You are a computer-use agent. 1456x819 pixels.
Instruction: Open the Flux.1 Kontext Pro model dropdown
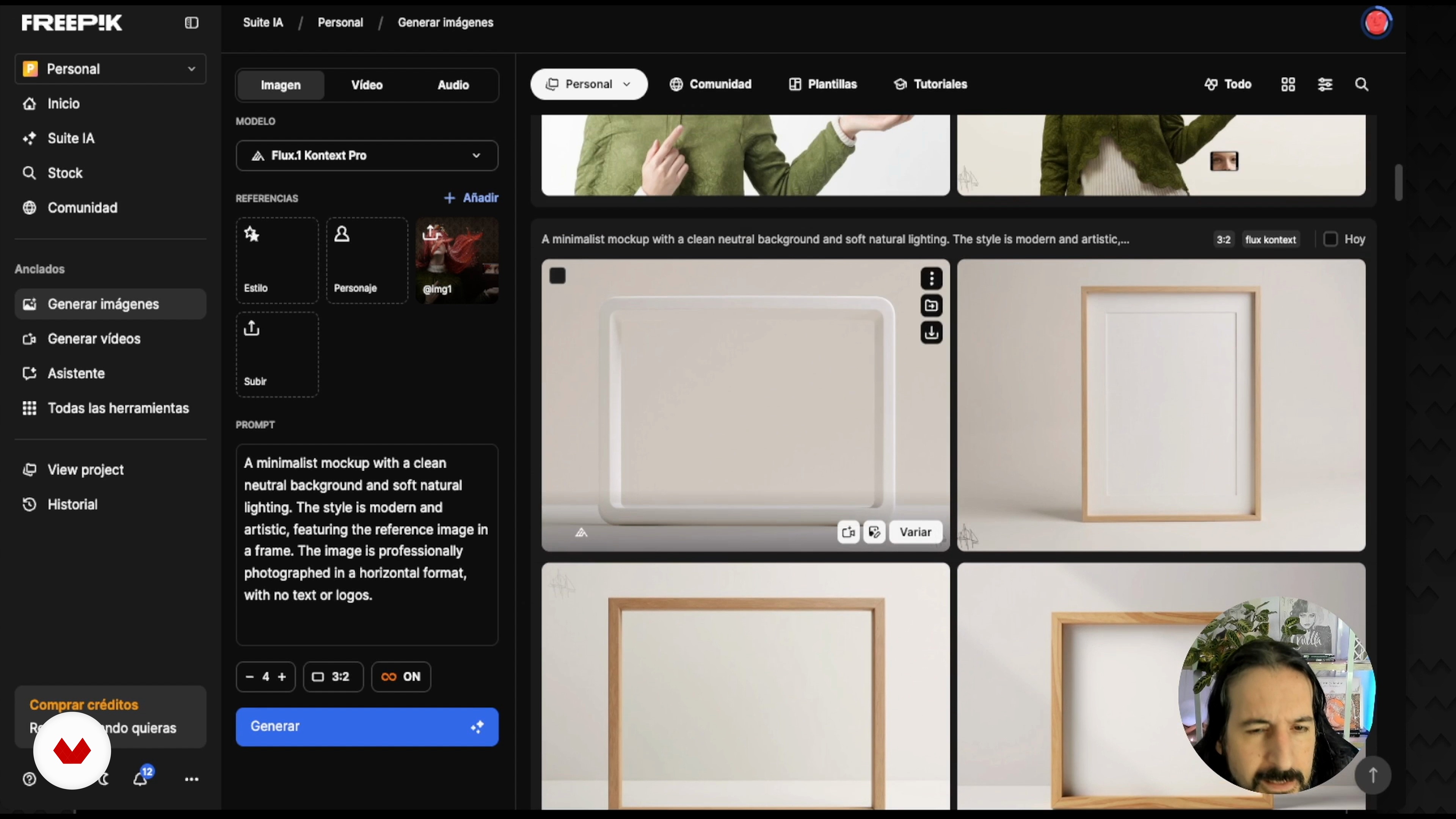(367, 155)
